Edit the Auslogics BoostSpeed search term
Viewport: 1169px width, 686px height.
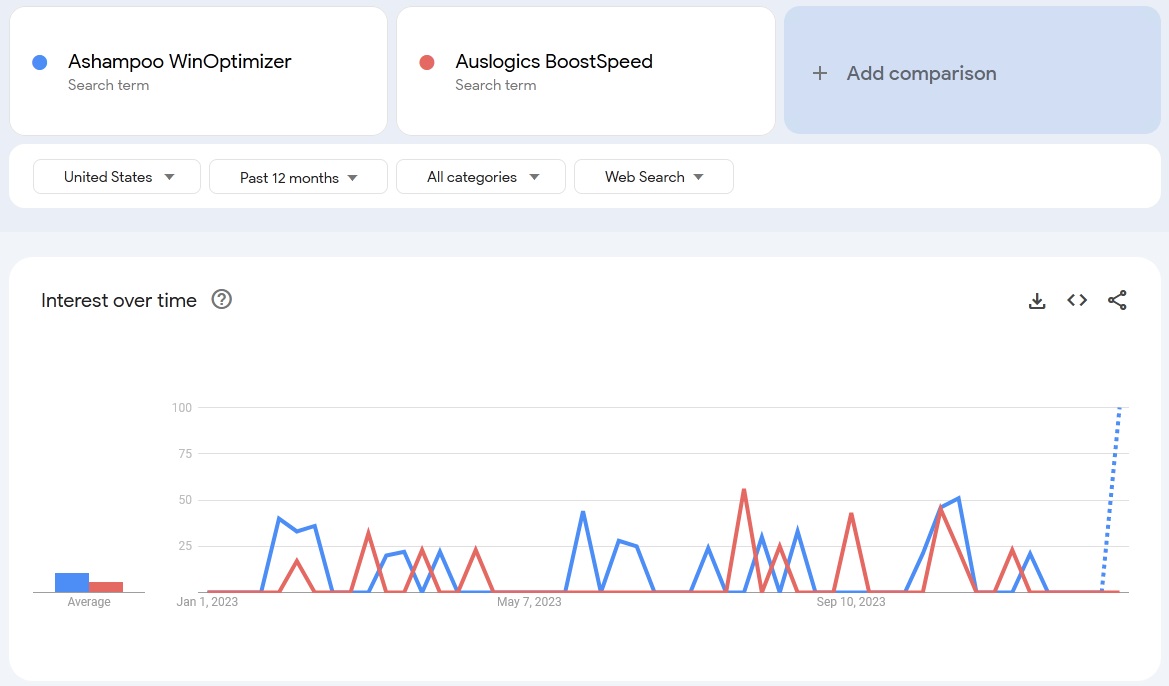click(x=586, y=72)
